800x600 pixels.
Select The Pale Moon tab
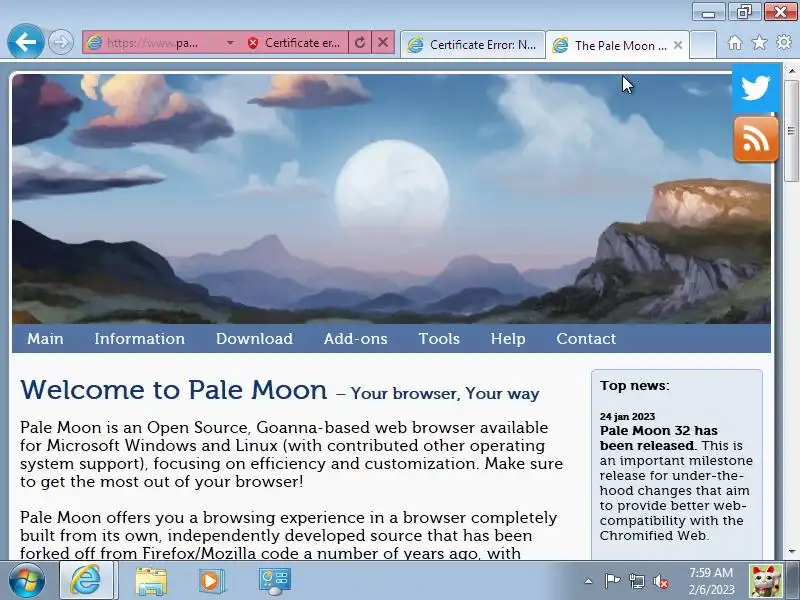click(x=611, y=45)
